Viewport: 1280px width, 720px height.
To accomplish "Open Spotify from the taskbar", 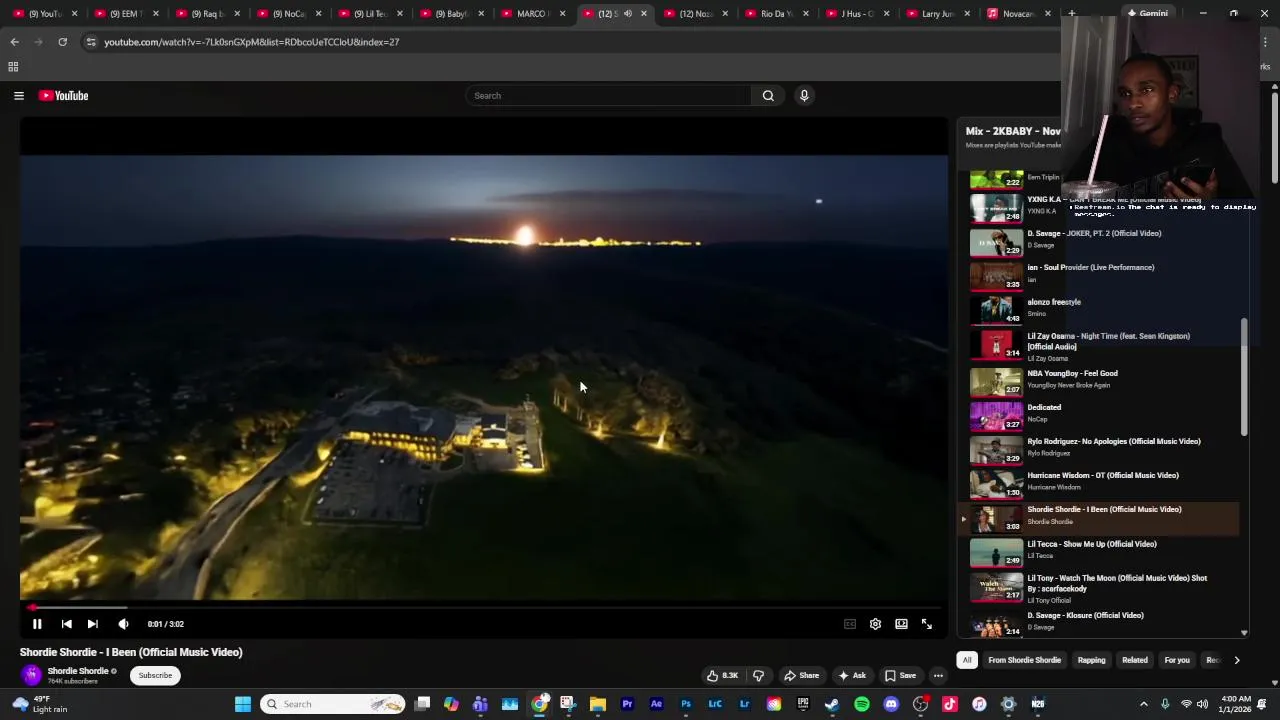I will click(862, 704).
